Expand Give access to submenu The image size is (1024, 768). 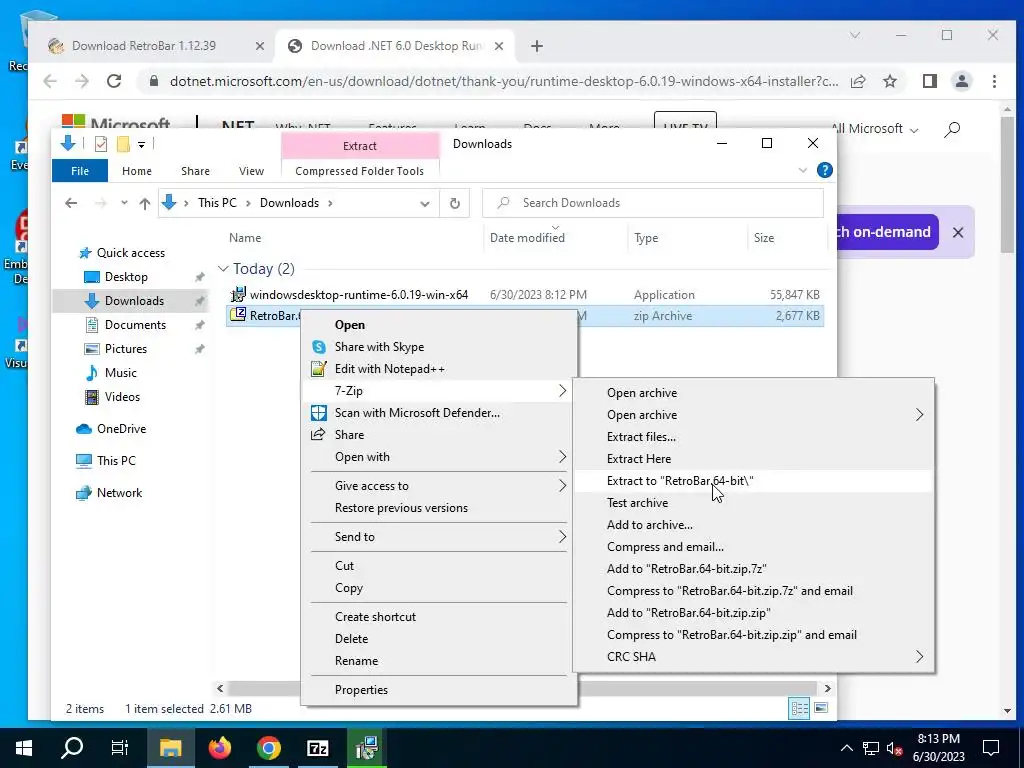click(439, 486)
